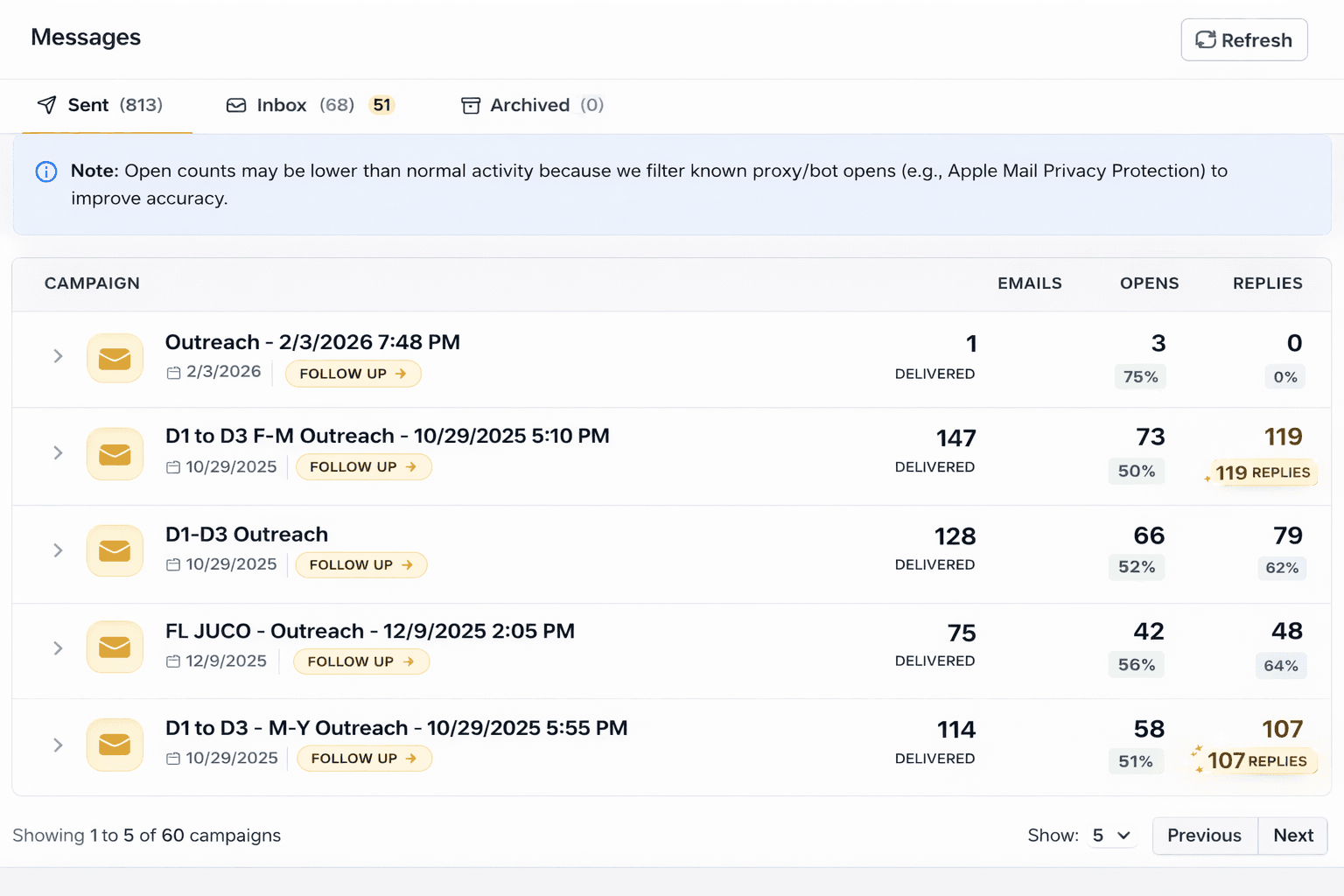Click the envelope icon for D1 to D3 M-Y Outreach
This screenshot has height=896, width=1344.
pos(115,745)
